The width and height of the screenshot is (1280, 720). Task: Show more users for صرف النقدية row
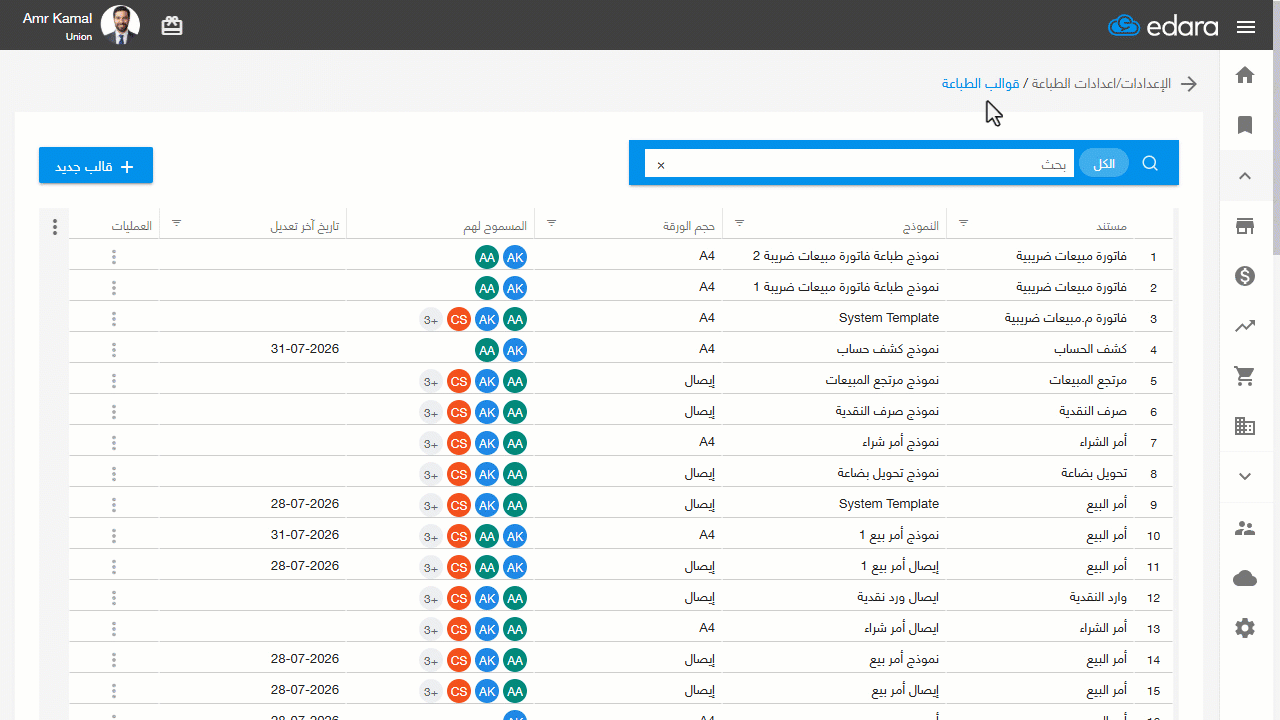pyautogui.click(x=431, y=412)
